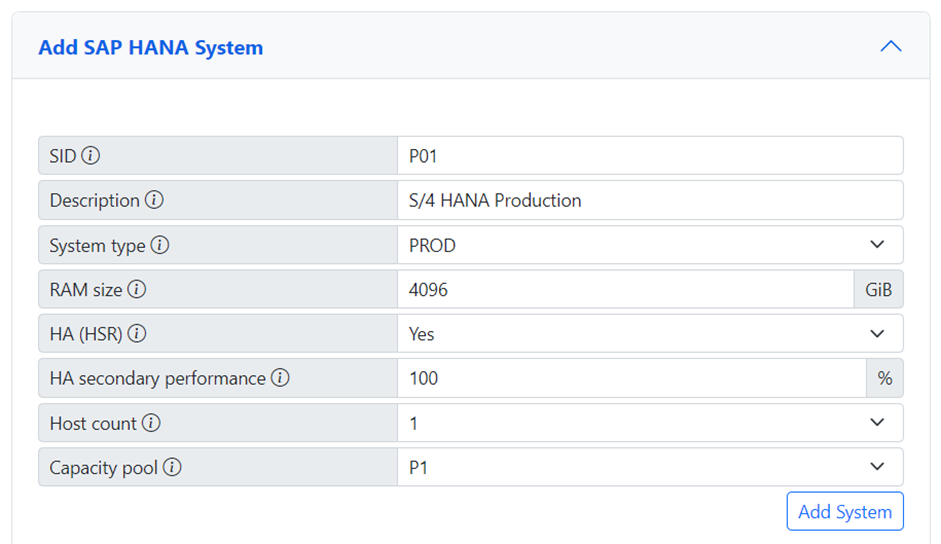Click the SID label text
Viewport: 941px width, 544px height.
[63, 156]
